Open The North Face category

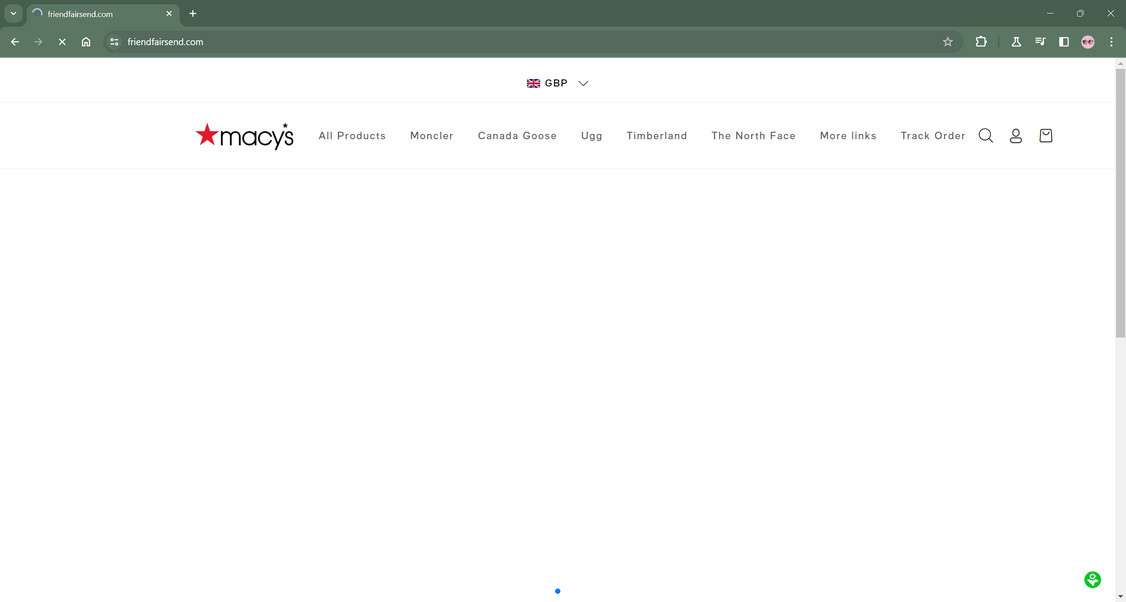pos(753,136)
